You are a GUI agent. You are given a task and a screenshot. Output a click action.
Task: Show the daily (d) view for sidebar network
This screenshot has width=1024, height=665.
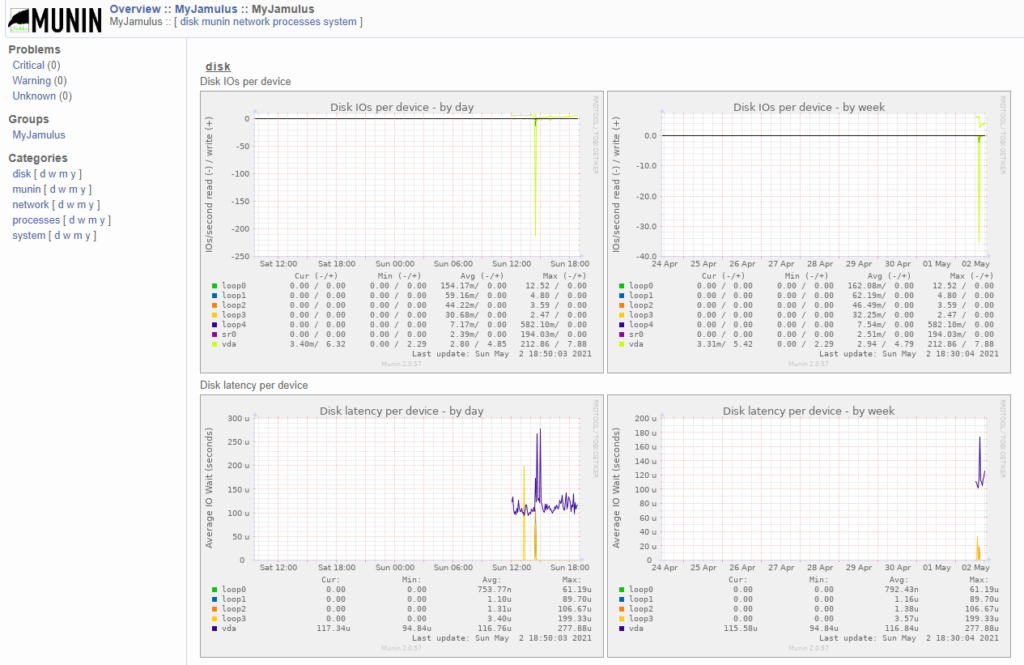[61, 204]
